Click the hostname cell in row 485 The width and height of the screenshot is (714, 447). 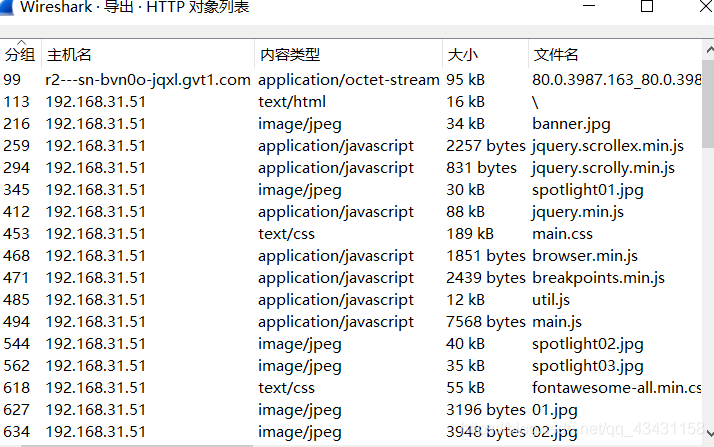pos(96,300)
